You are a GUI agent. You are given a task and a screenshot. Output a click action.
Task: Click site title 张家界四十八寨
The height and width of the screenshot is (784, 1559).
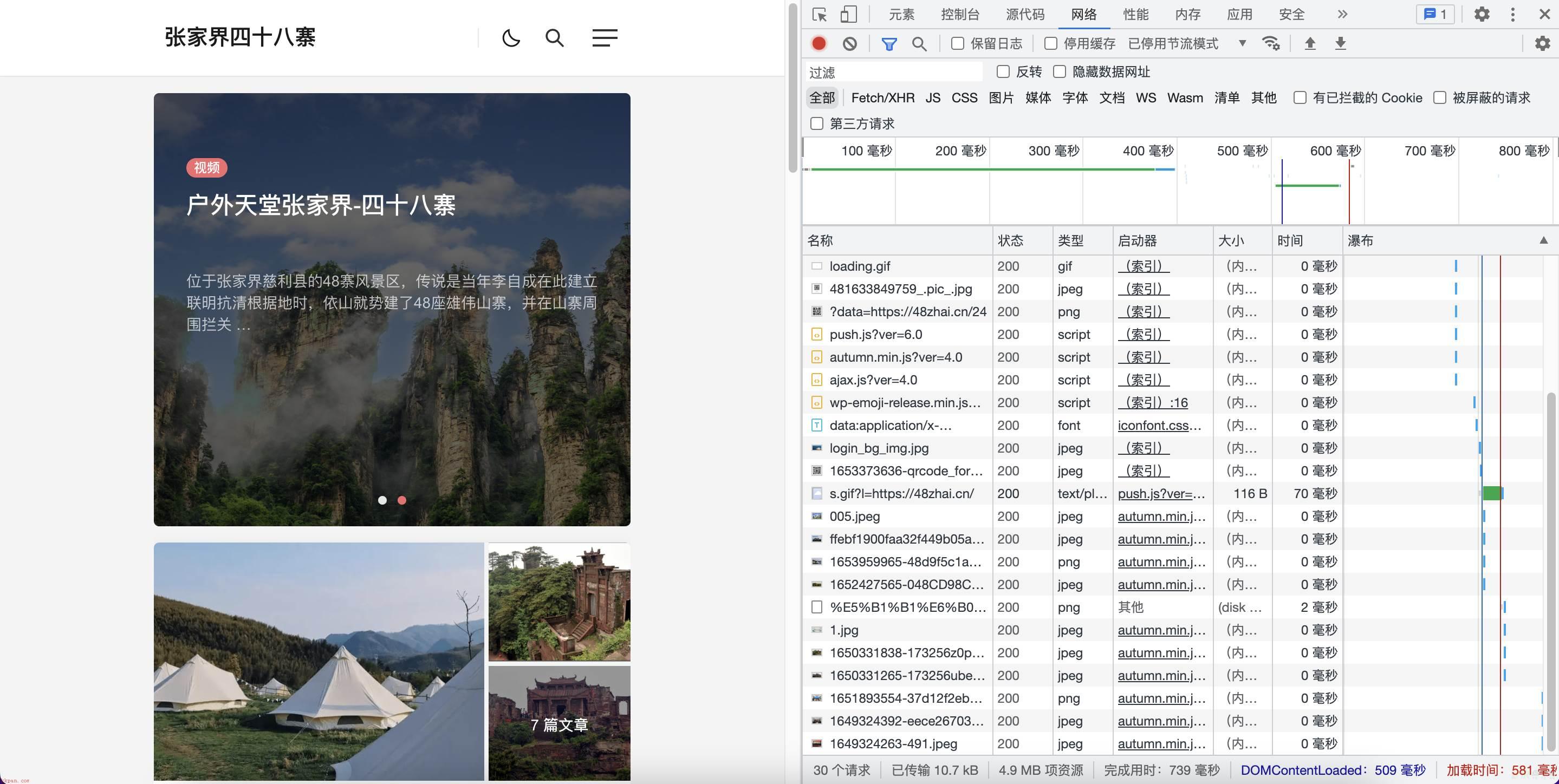239,37
